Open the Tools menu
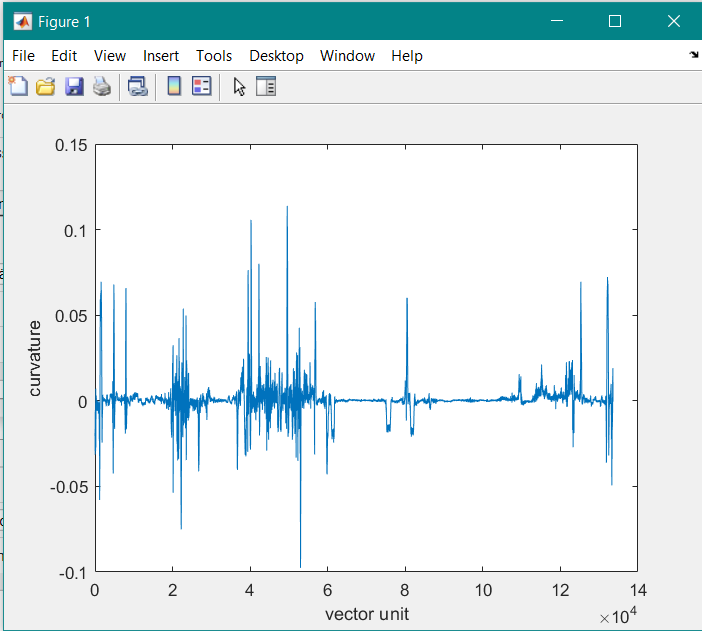702x631 pixels. 214,56
